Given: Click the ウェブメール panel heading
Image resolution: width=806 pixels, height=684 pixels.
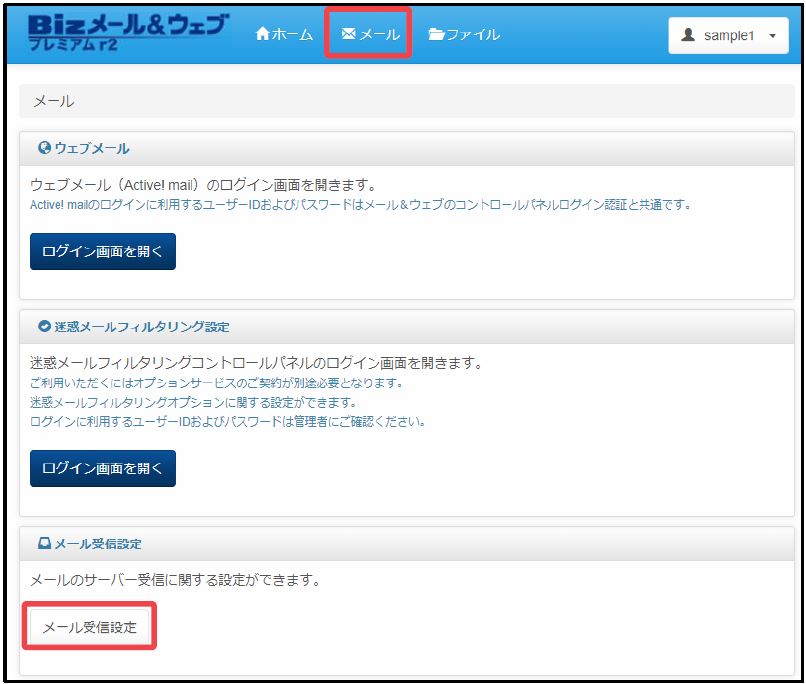Looking at the screenshot, I should 92,149.
